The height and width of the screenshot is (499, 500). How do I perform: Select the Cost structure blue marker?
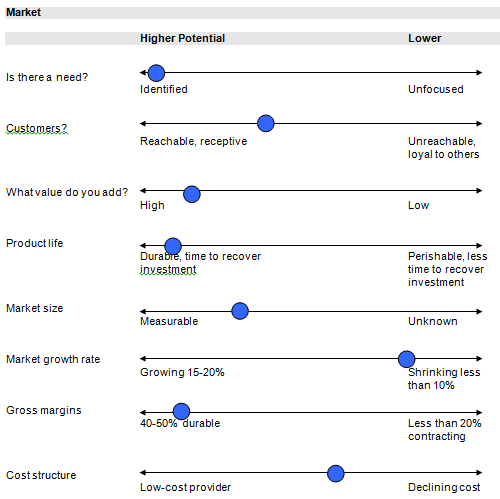coord(336,473)
